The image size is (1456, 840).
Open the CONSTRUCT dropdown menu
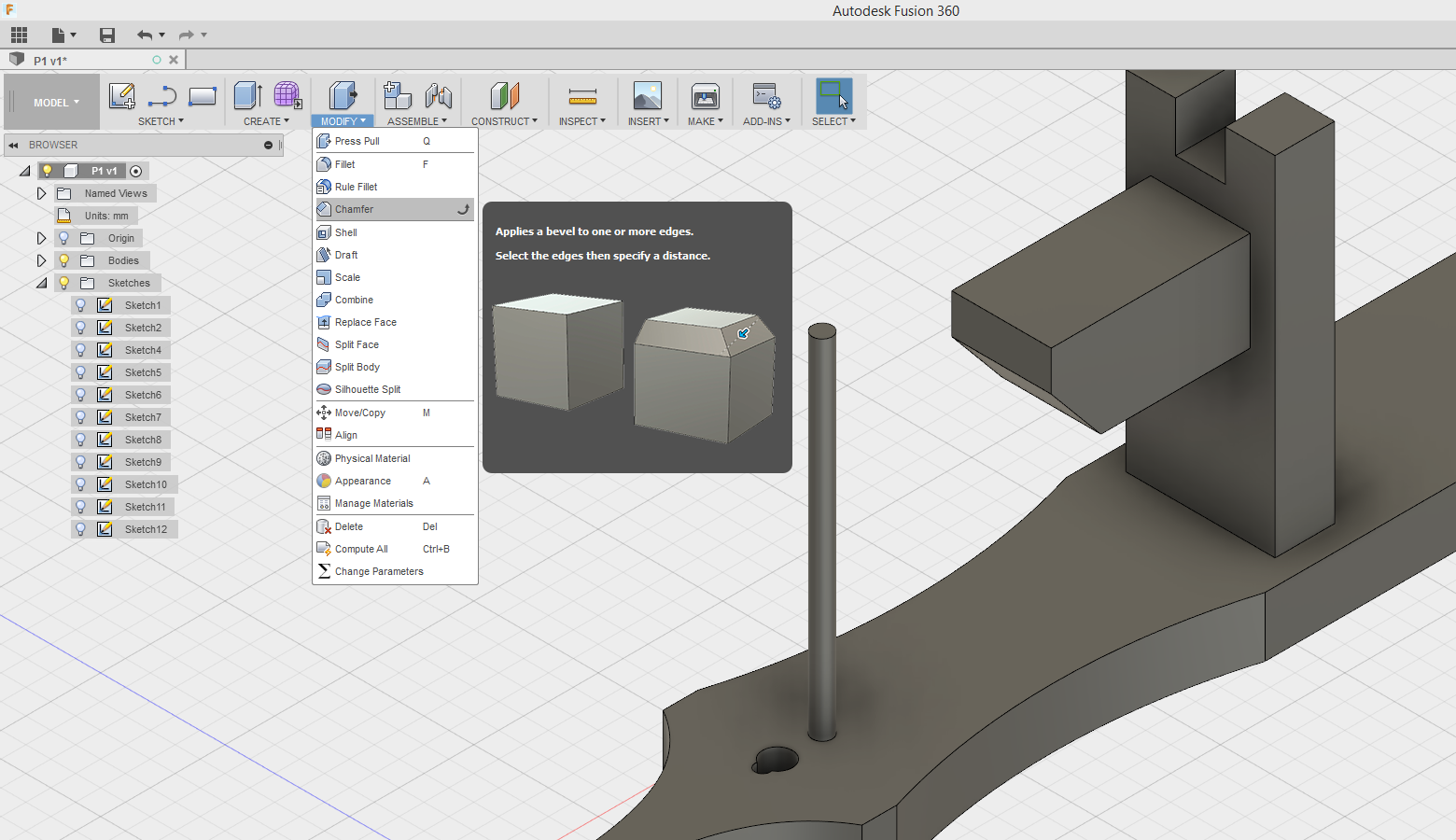504,121
